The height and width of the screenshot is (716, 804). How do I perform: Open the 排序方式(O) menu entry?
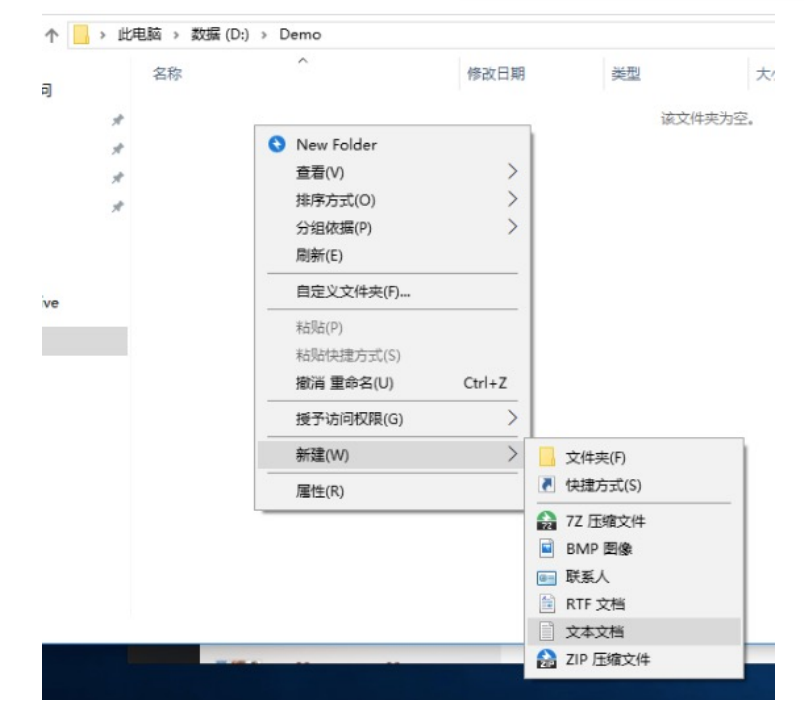pyautogui.click(x=392, y=200)
